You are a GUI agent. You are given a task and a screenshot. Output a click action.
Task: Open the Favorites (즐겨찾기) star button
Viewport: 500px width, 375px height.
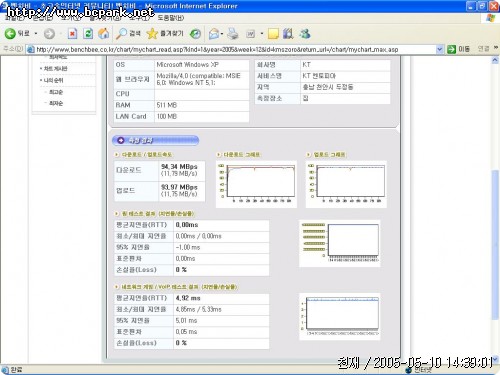pos(165,33)
